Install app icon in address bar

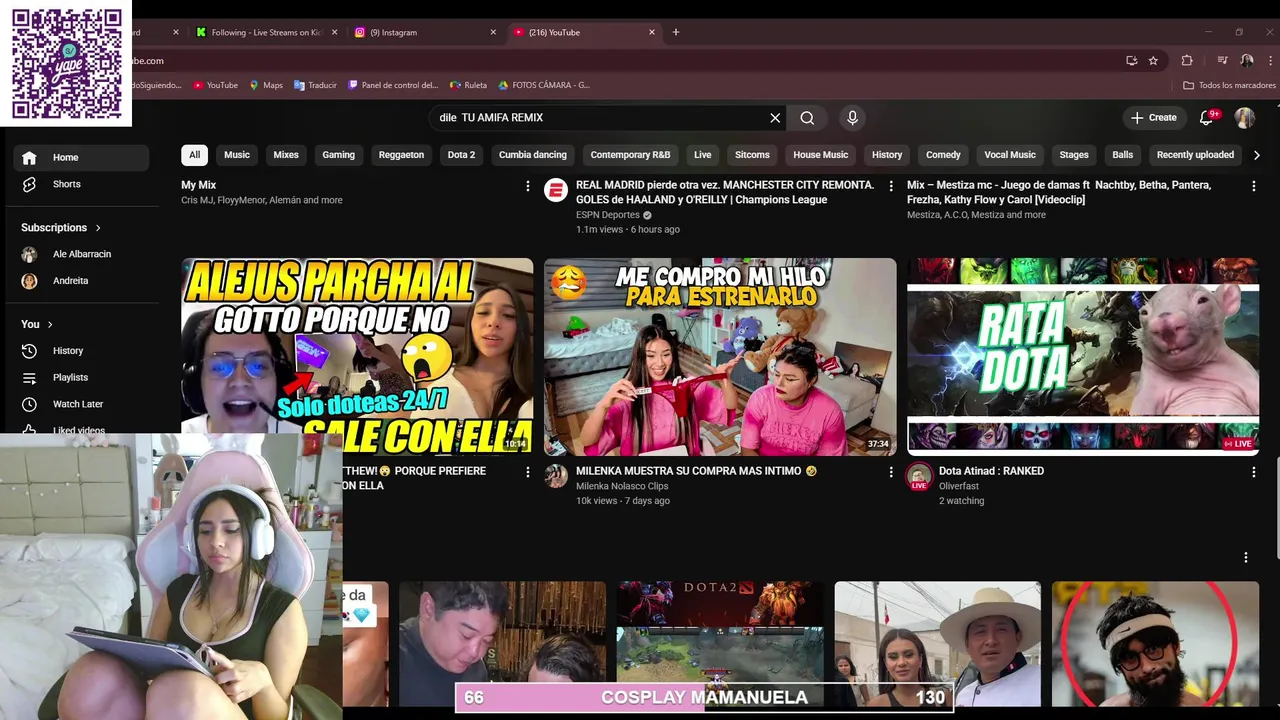[x=1131, y=61]
